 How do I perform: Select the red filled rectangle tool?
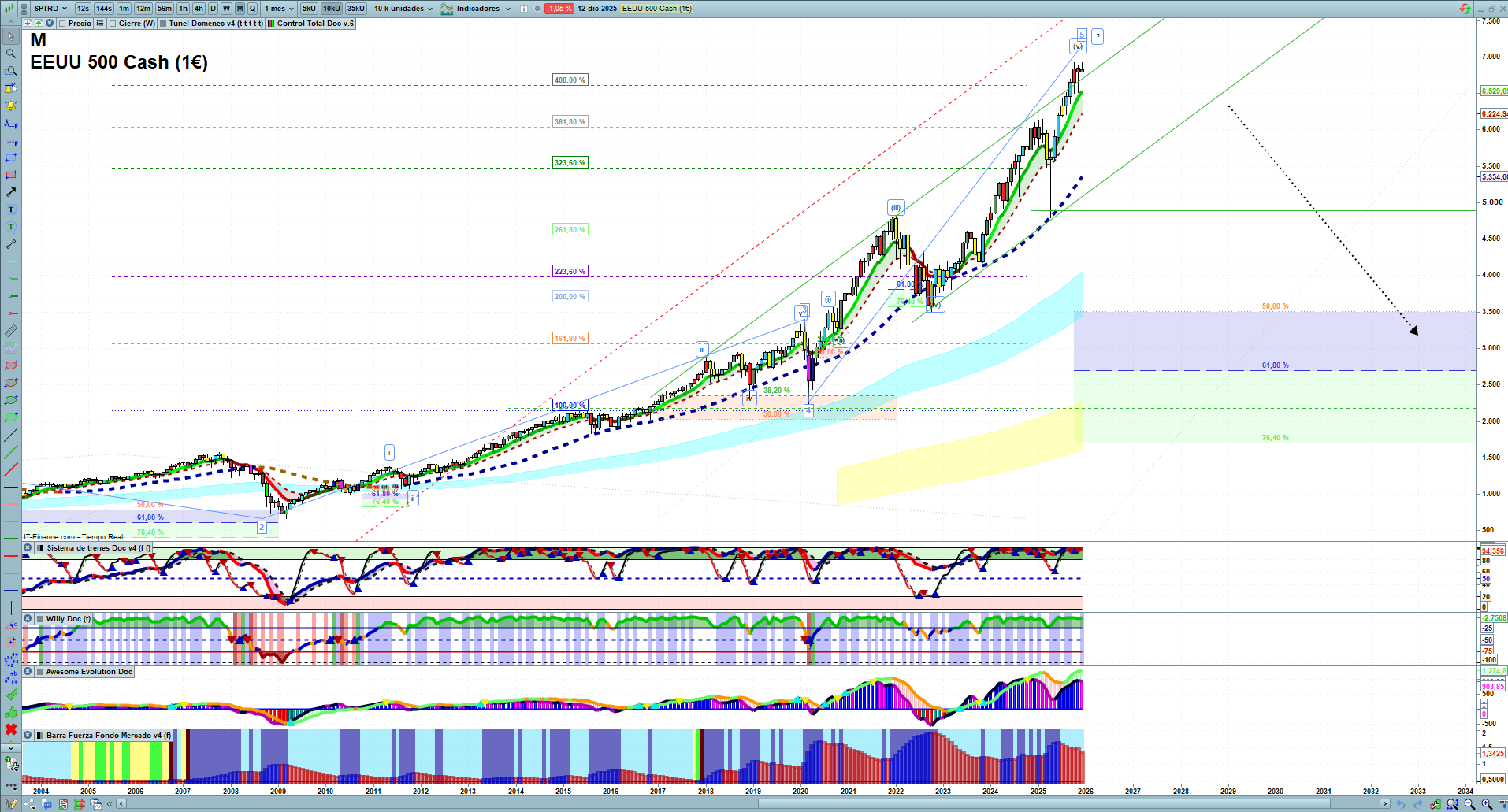pos(11,175)
